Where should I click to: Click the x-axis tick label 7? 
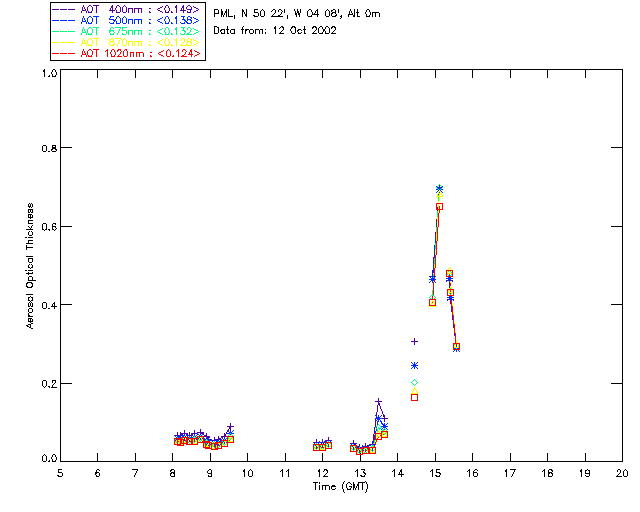click(x=135, y=473)
